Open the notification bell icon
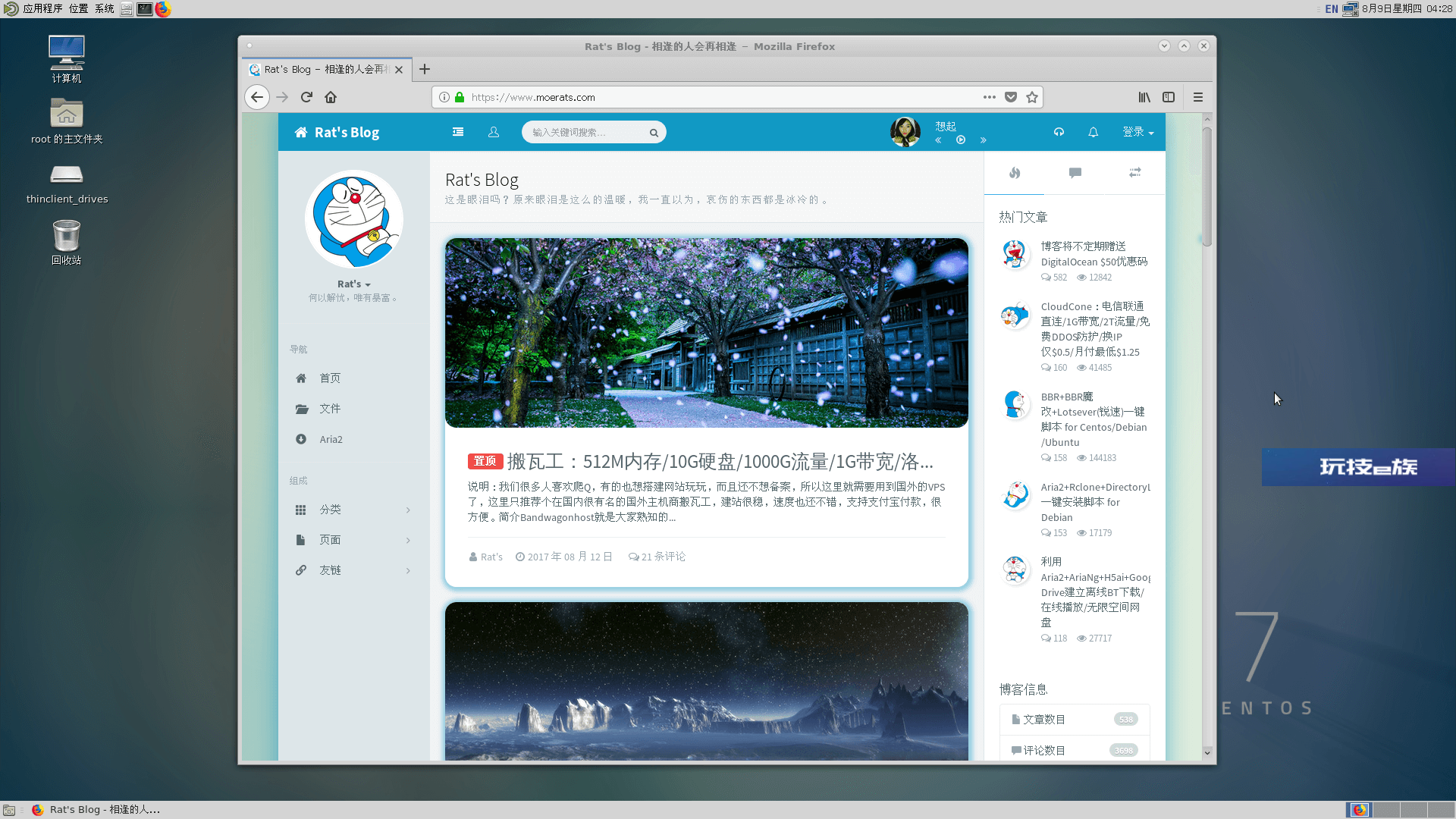Image resolution: width=1456 pixels, height=819 pixels. pyautogui.click(x=1093, y=132)
